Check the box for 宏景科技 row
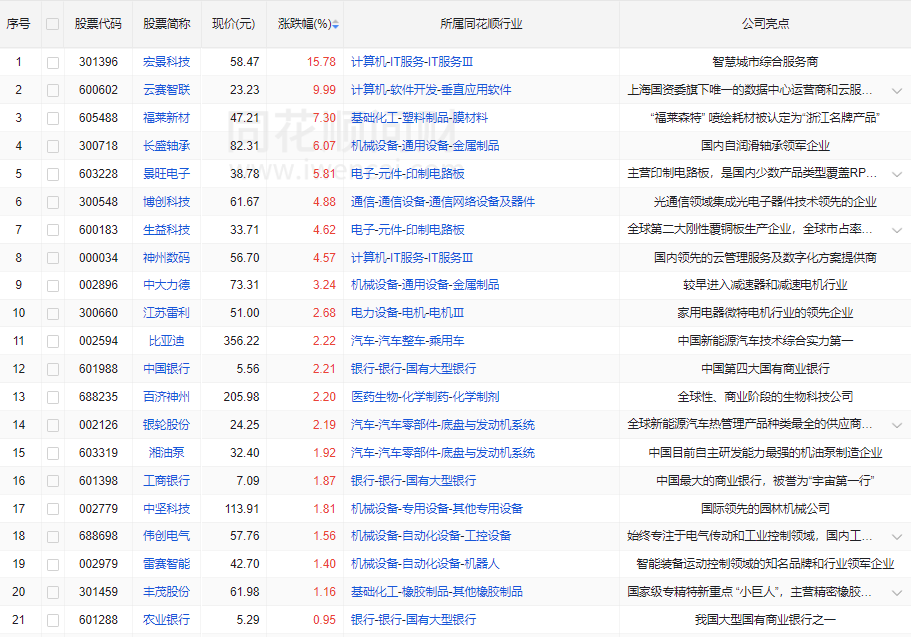The image size is (919, 637). point(53,62)
